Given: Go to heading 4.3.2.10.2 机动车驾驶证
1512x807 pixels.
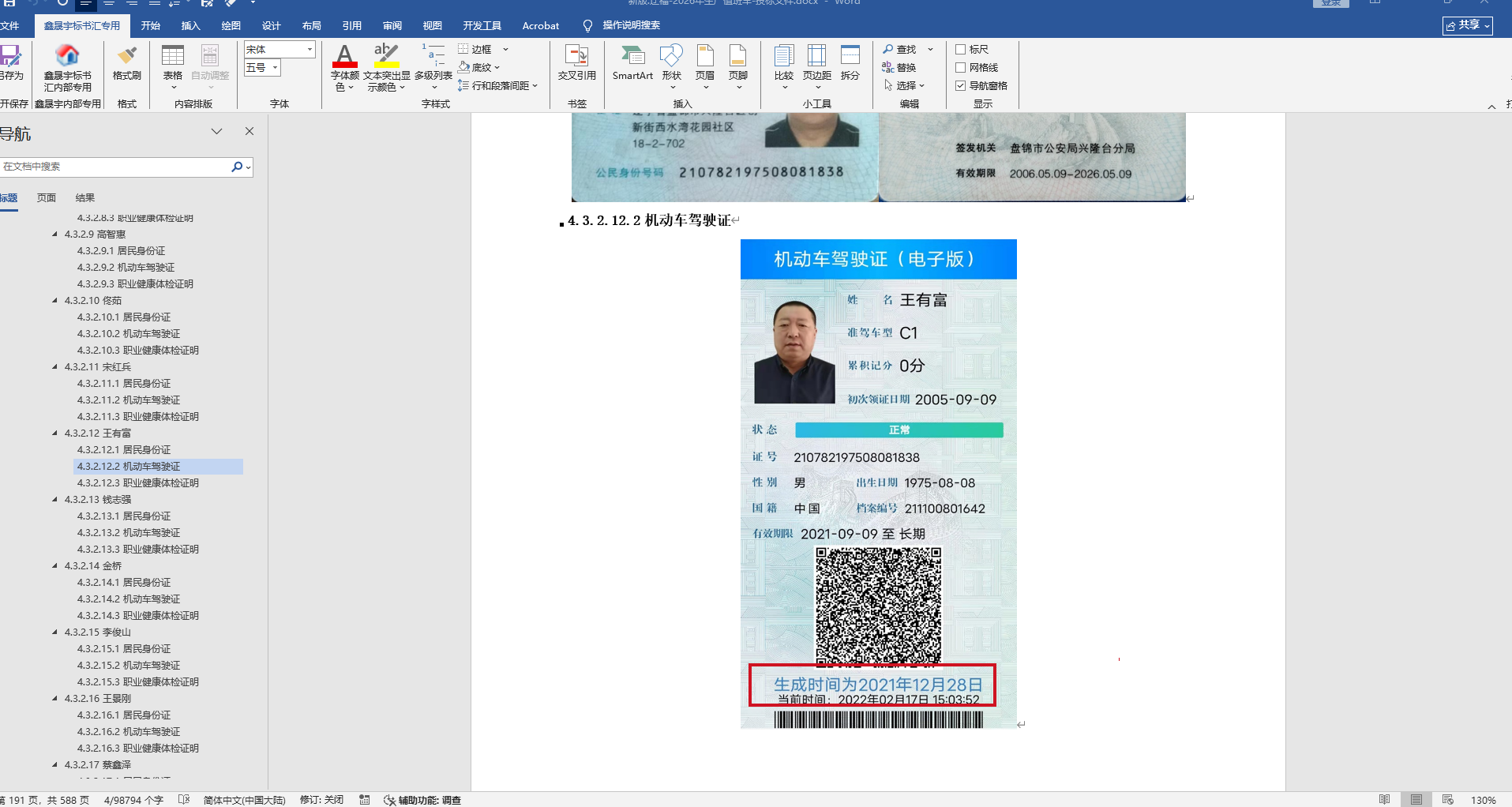Looking at the screenshot, I should coord(129,333).
